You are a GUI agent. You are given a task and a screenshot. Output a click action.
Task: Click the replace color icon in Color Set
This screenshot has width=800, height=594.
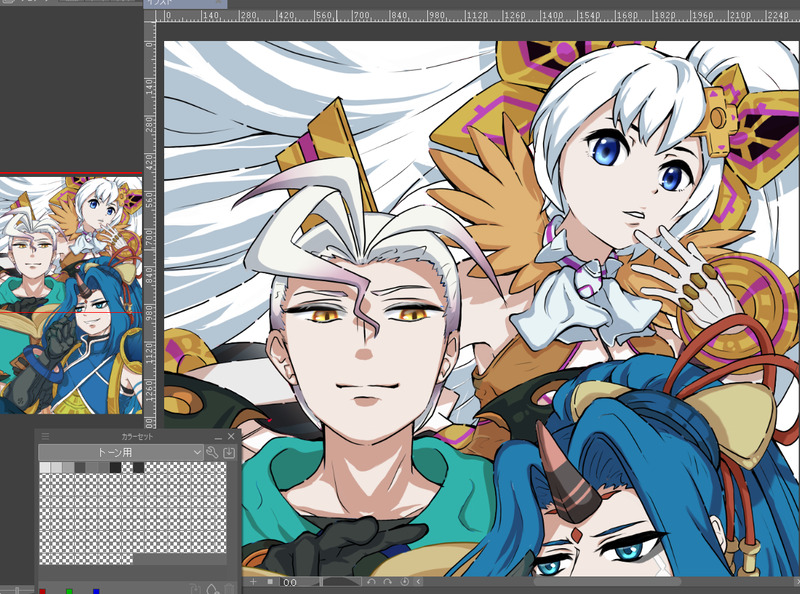[x=194, y=589]
